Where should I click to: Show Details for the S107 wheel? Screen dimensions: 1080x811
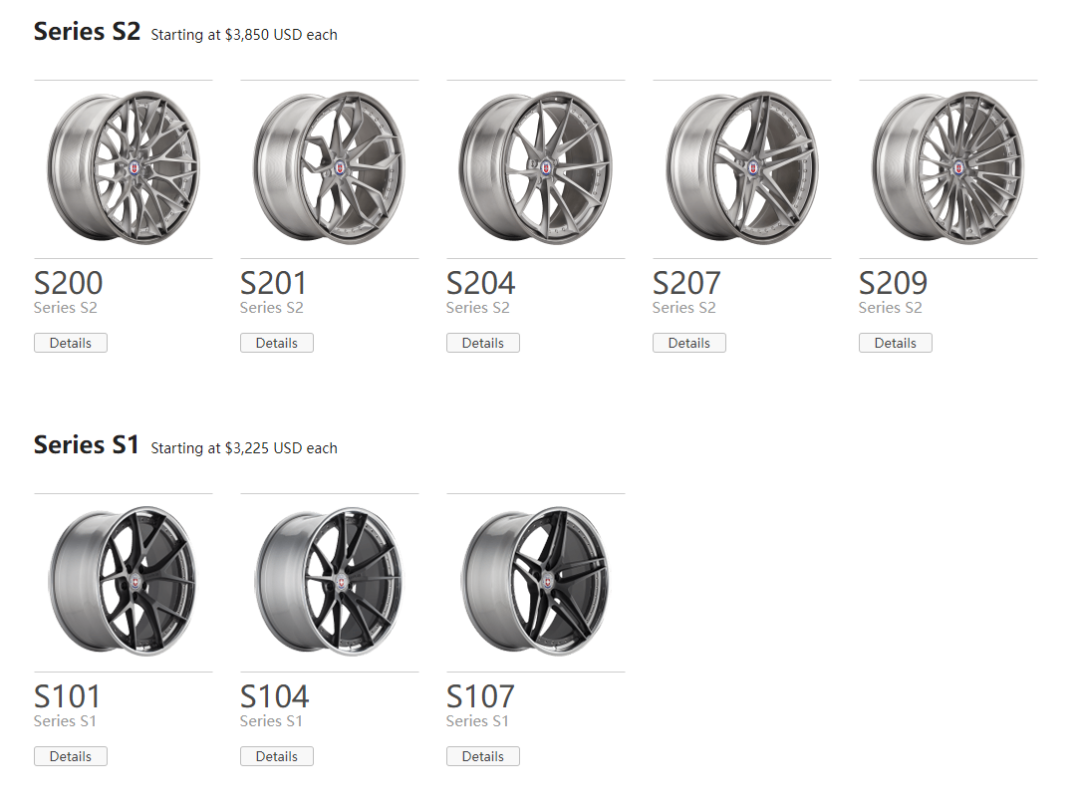tap(483, 757)
